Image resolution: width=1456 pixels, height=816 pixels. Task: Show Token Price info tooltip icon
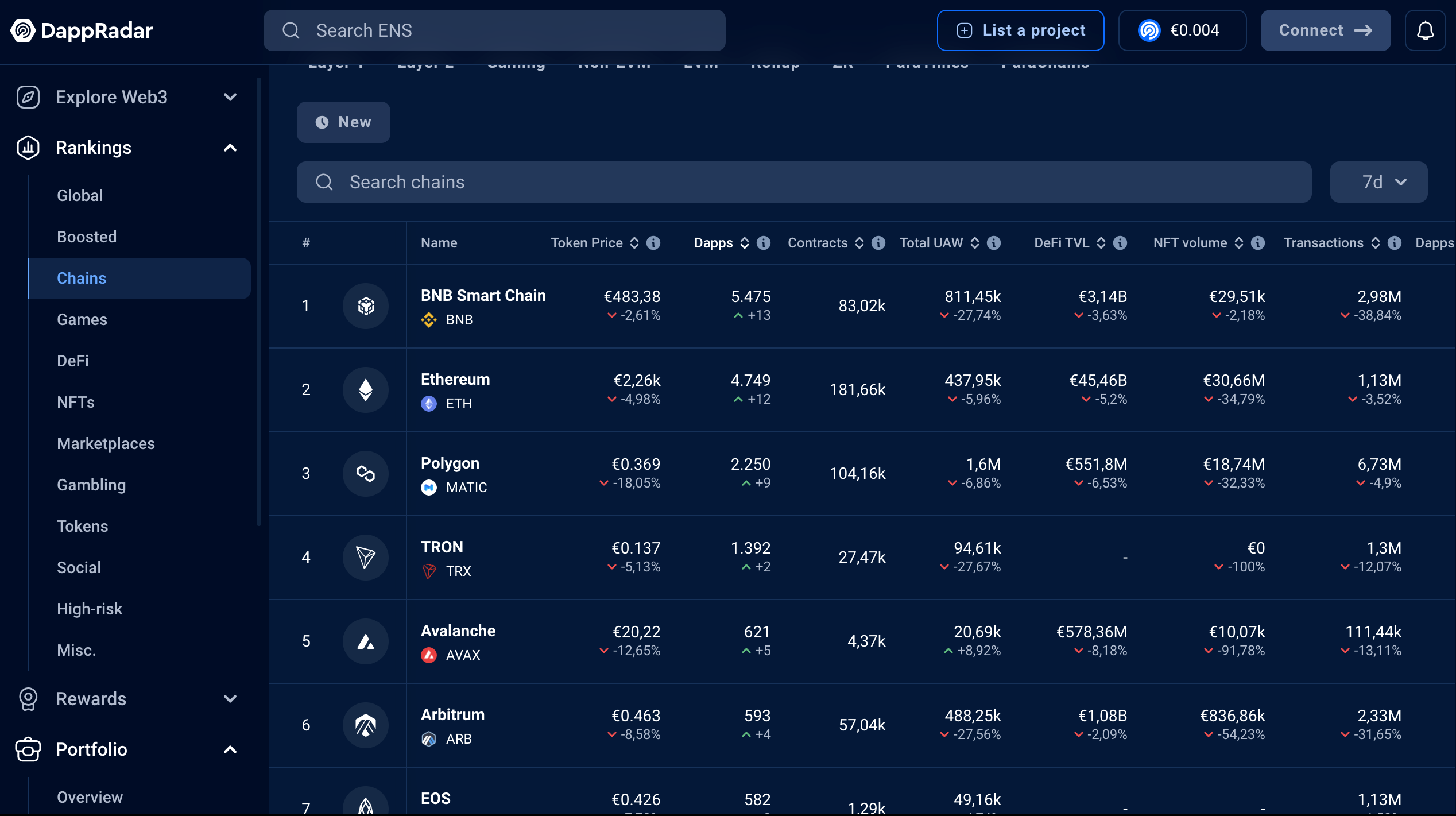(x=653, y=243)
